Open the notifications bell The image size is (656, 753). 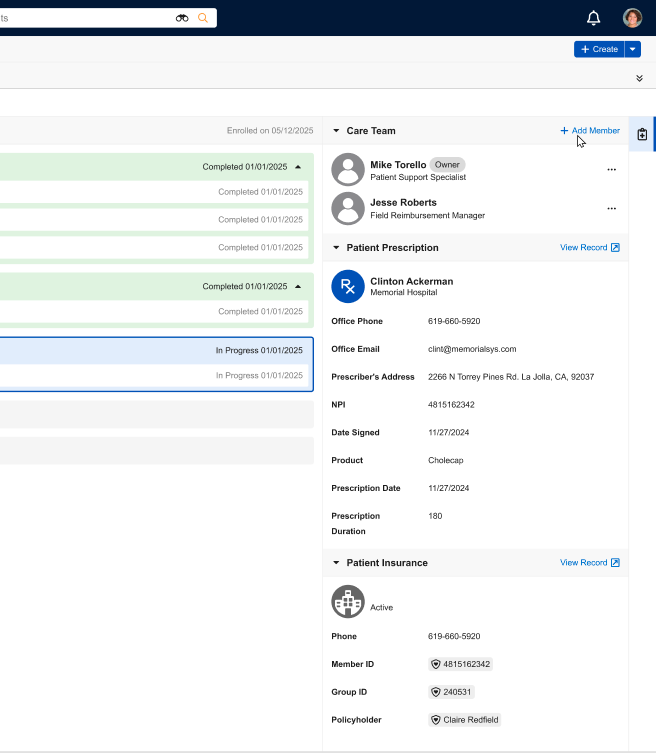[593, 18]
